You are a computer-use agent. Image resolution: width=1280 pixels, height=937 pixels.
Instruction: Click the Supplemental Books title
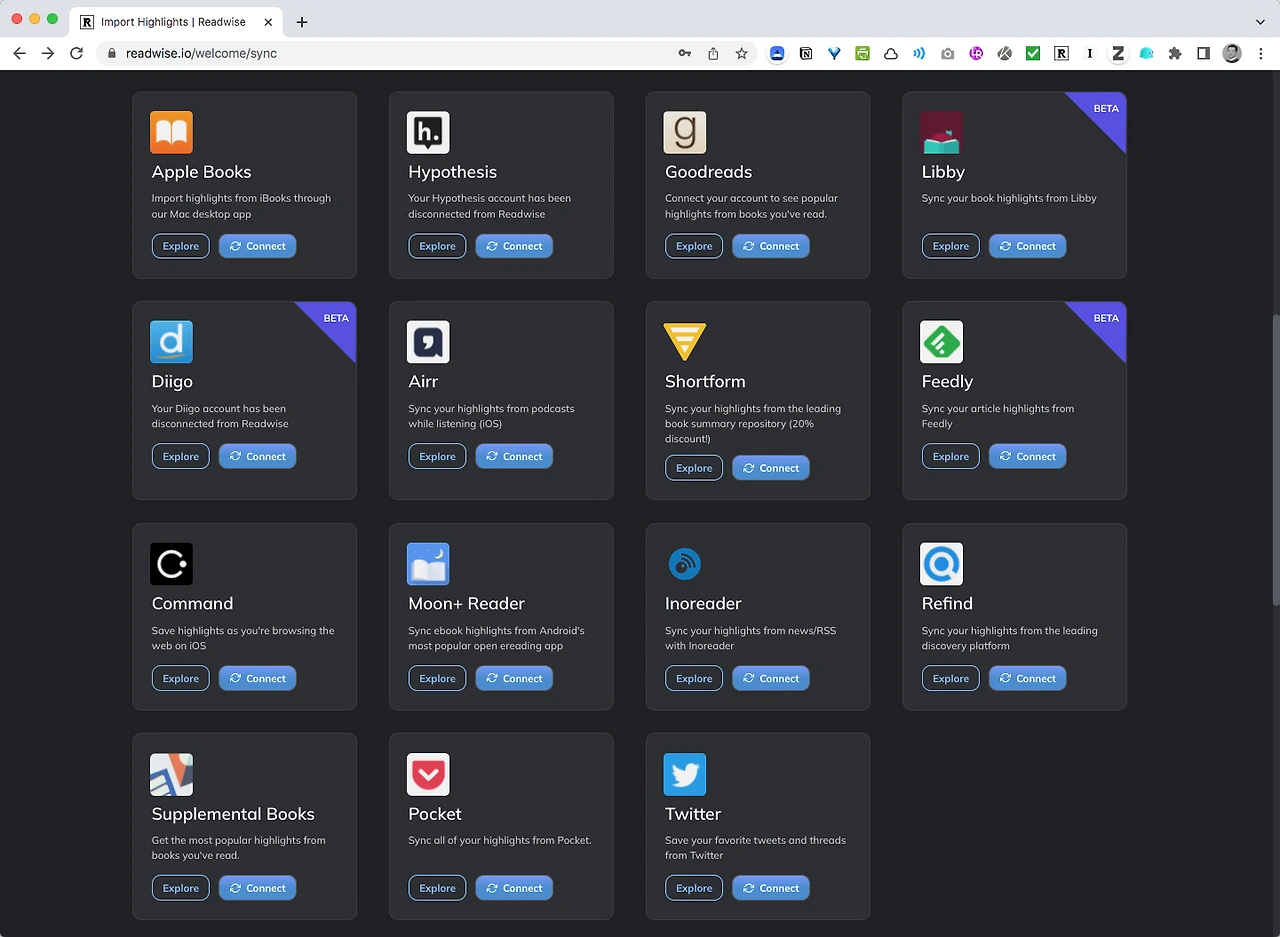click(233, 814)
